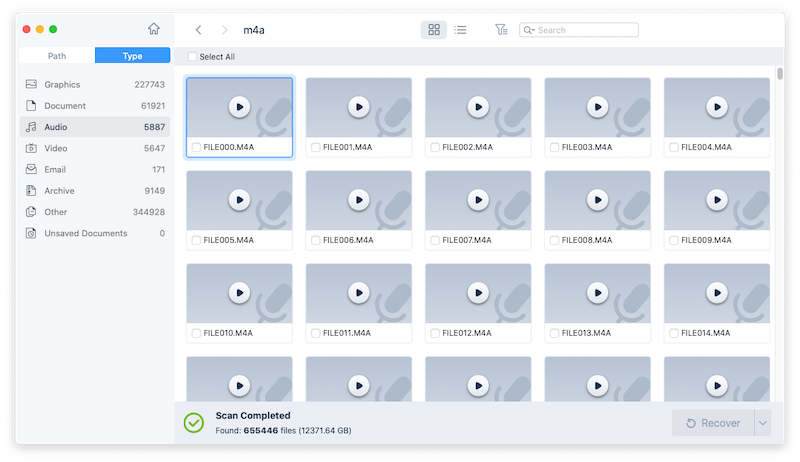Screen dimensions: 800x462
Task: Switch to the Path tab
Action: tap(57, 56)
